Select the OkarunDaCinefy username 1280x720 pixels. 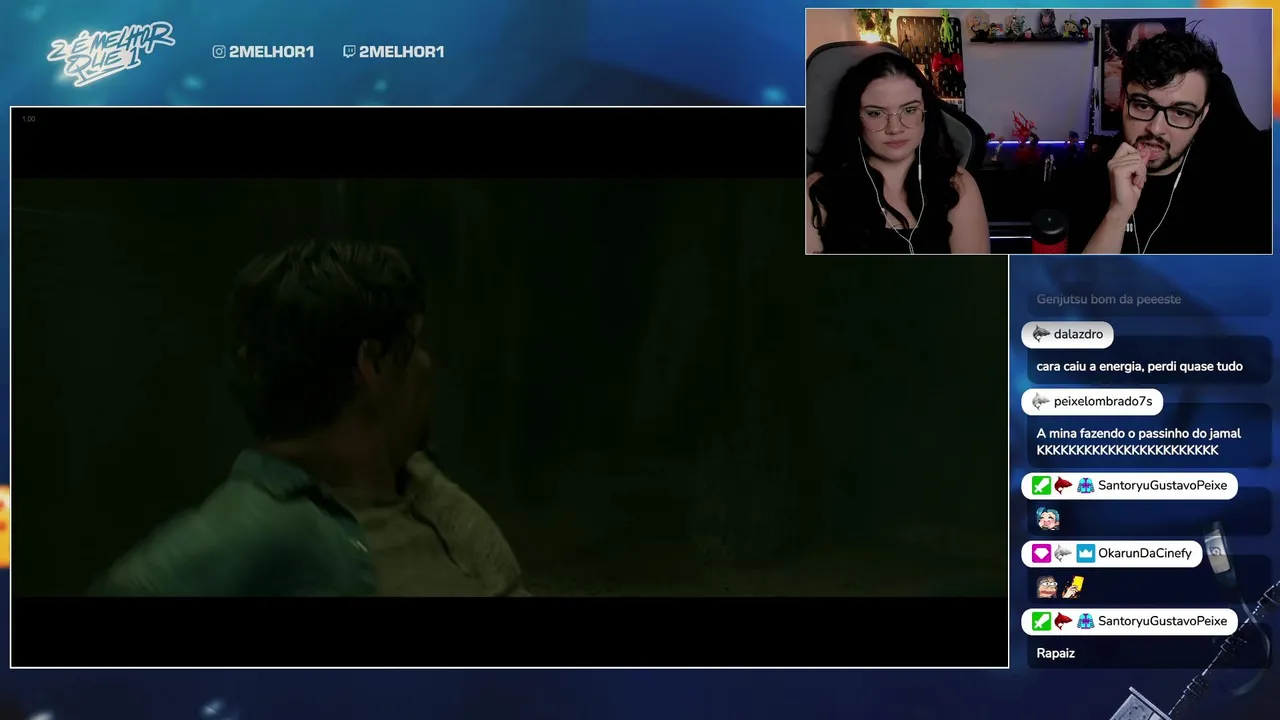point(1145,553)
